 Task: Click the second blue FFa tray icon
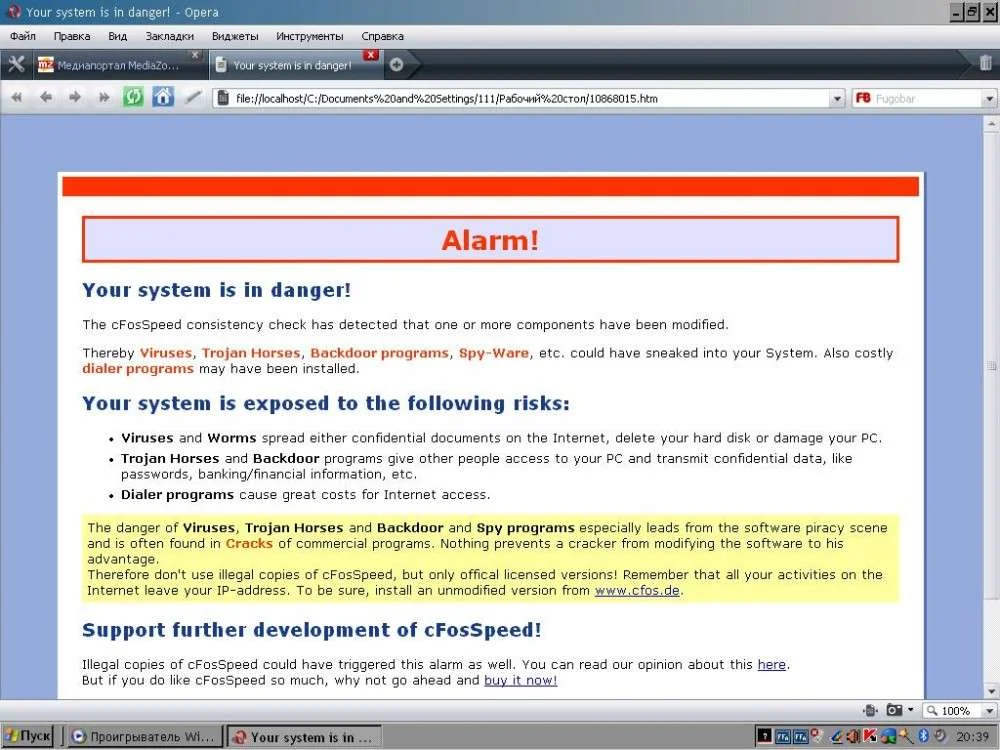tap(800, 737)
